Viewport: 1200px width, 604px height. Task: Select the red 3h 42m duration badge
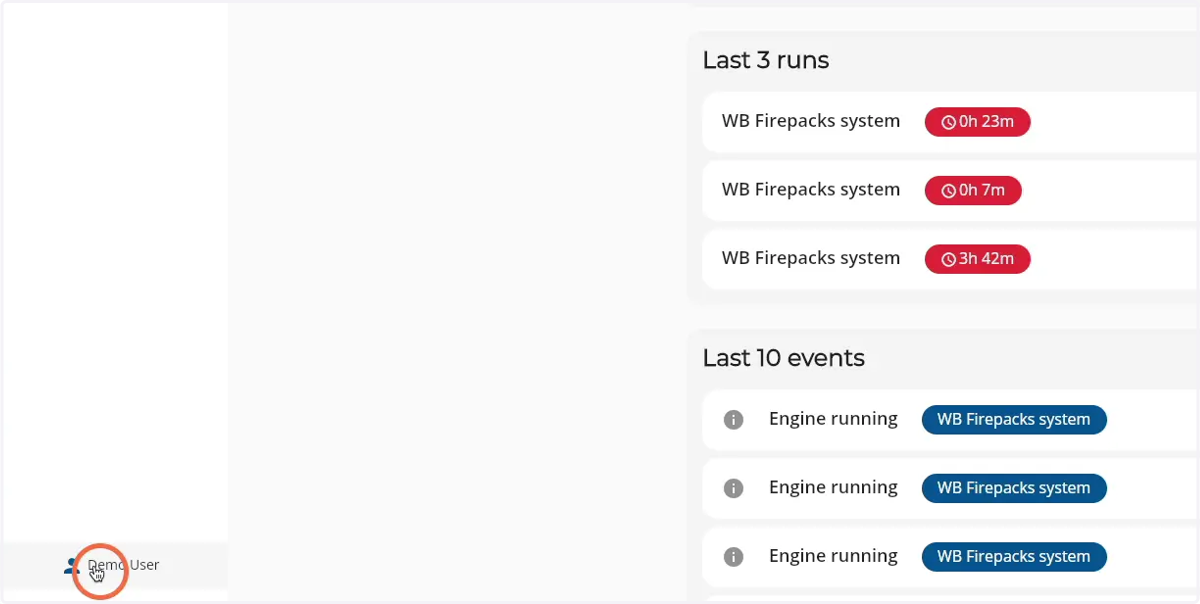977,259
